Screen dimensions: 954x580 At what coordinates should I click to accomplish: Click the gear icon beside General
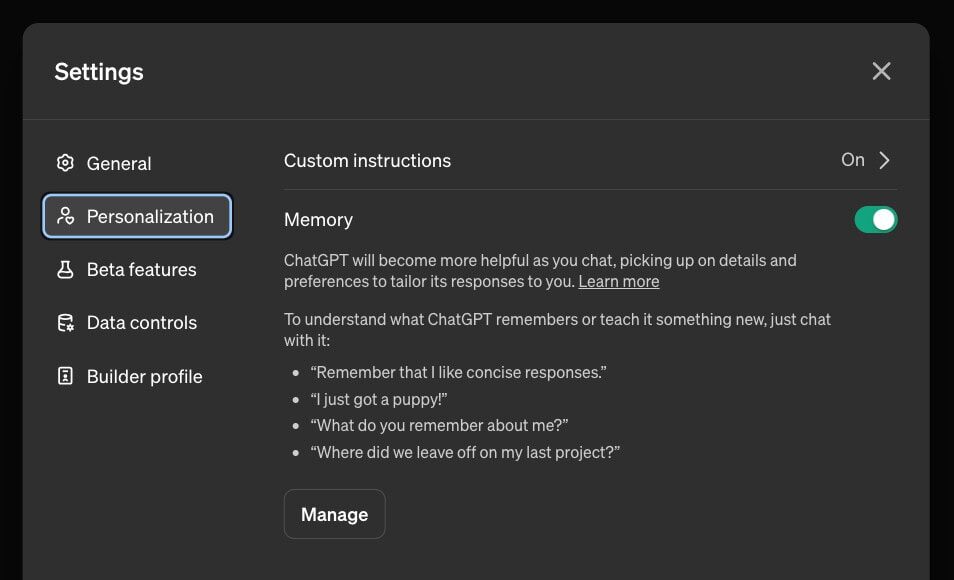66,163
